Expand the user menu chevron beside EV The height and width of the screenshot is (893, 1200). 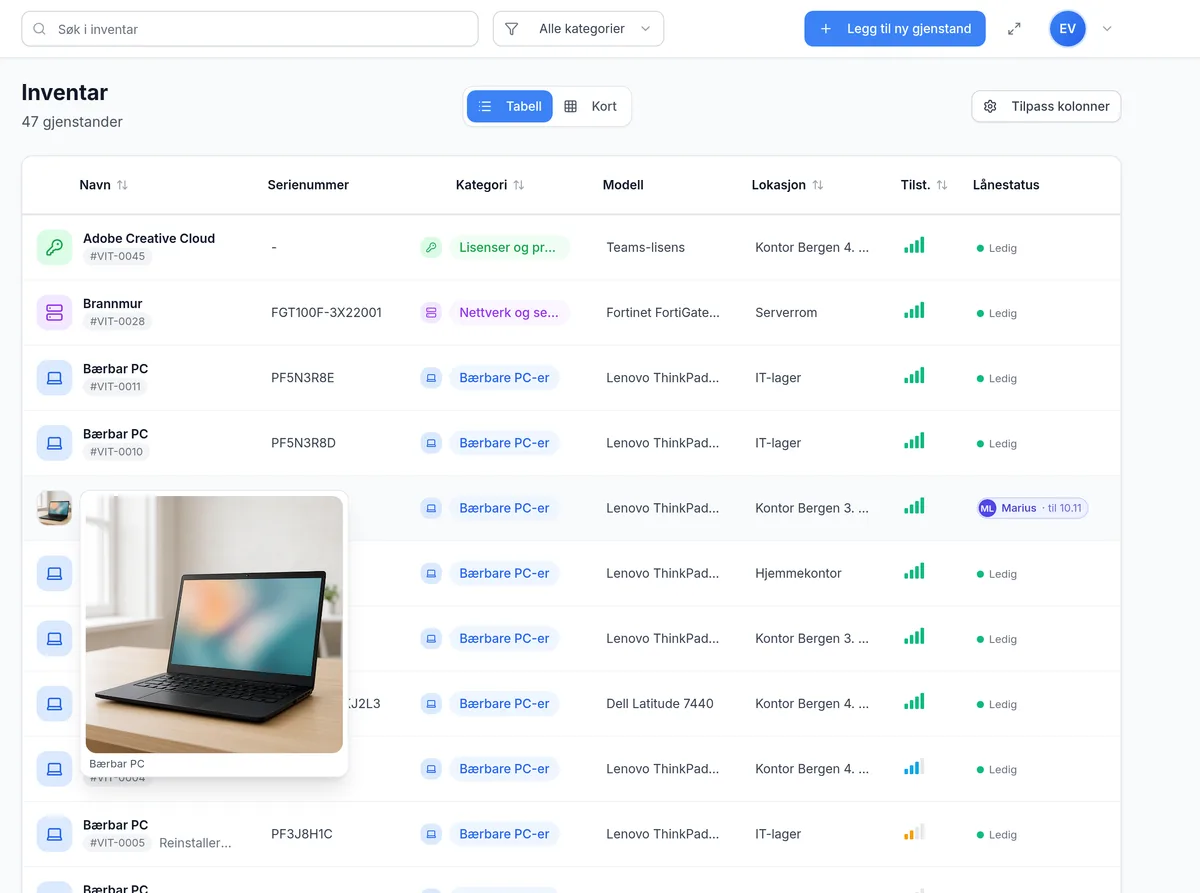tap(1107, 29)
